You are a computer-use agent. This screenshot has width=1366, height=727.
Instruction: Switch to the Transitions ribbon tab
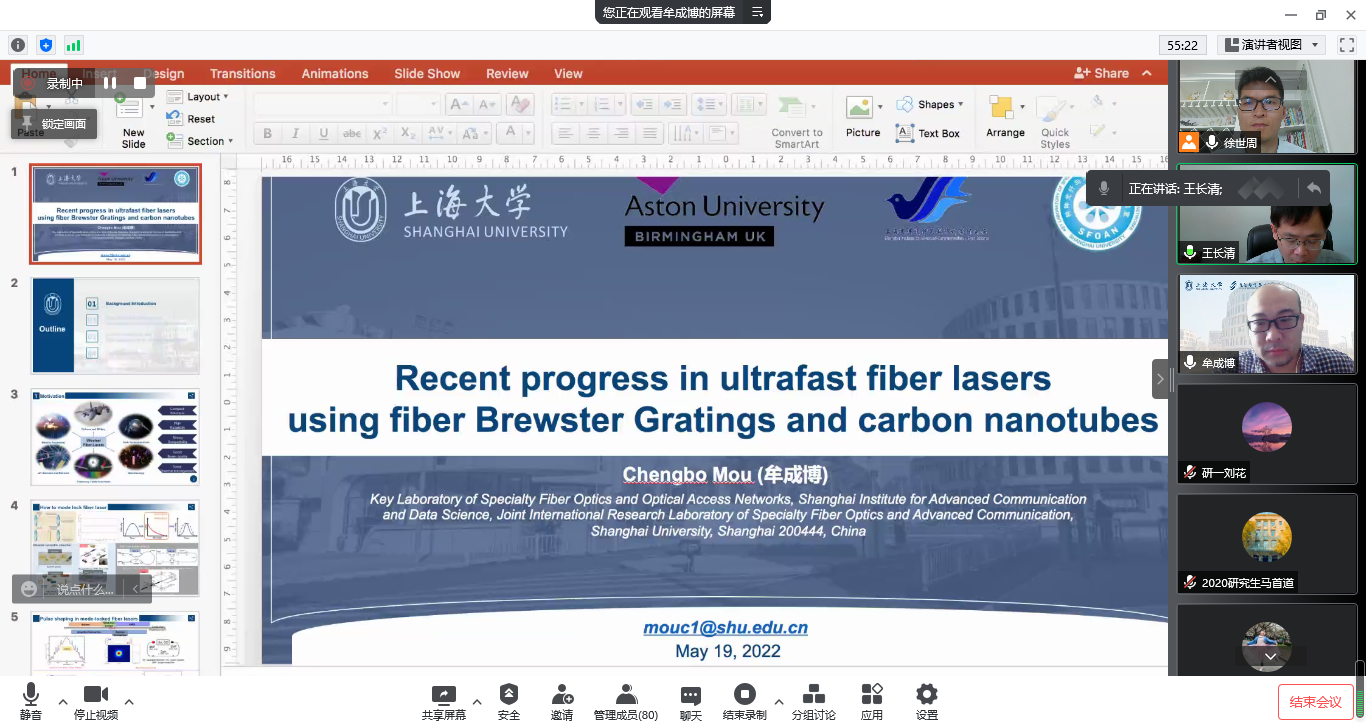pyautogui.click(x=242, y=73)
